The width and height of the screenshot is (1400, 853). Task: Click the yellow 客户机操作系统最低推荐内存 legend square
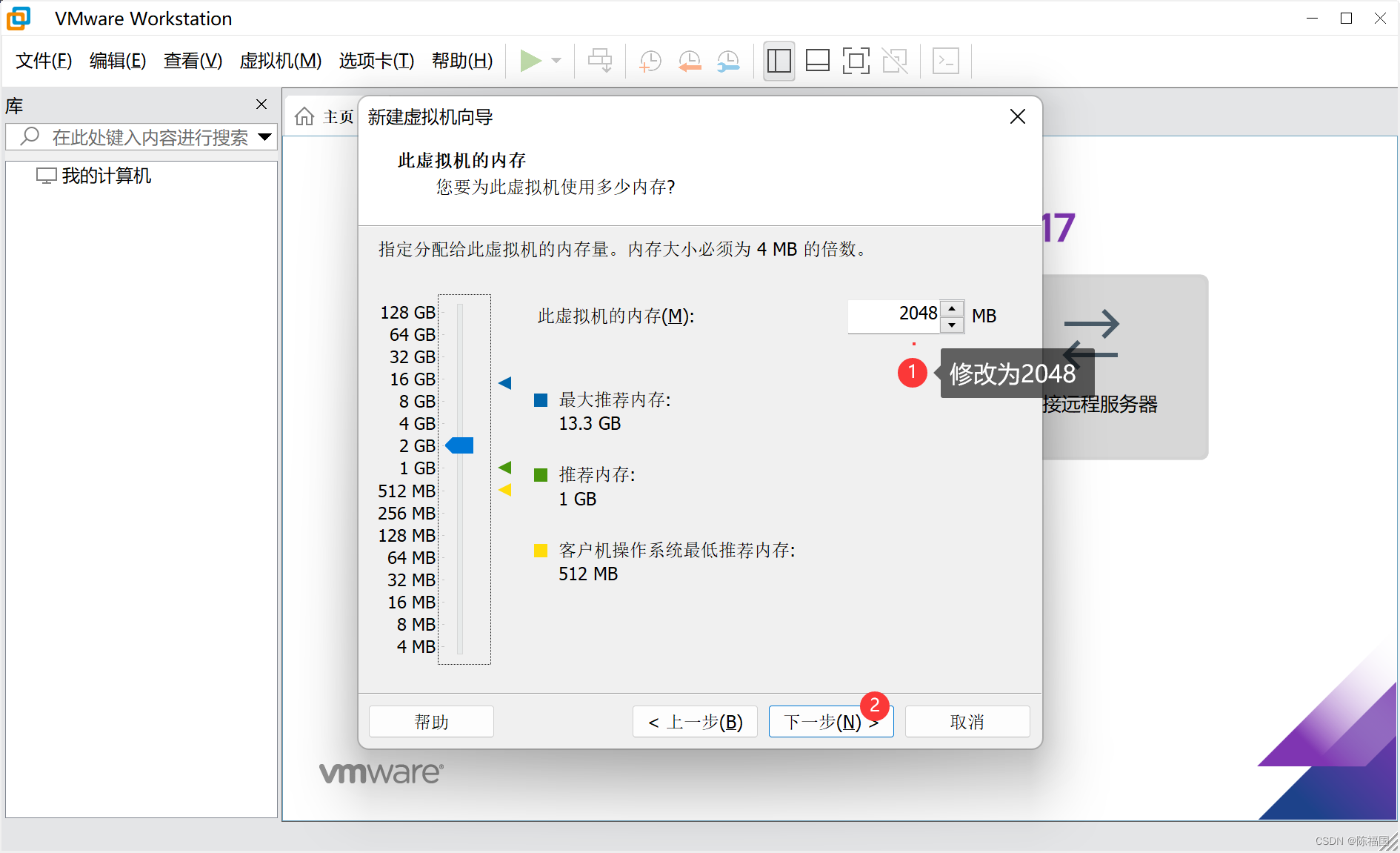541,550
